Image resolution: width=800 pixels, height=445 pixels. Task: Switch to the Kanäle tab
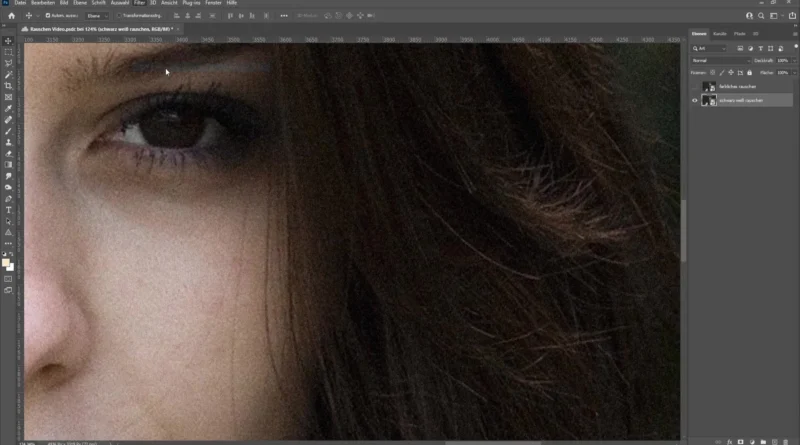pos(720,34)
